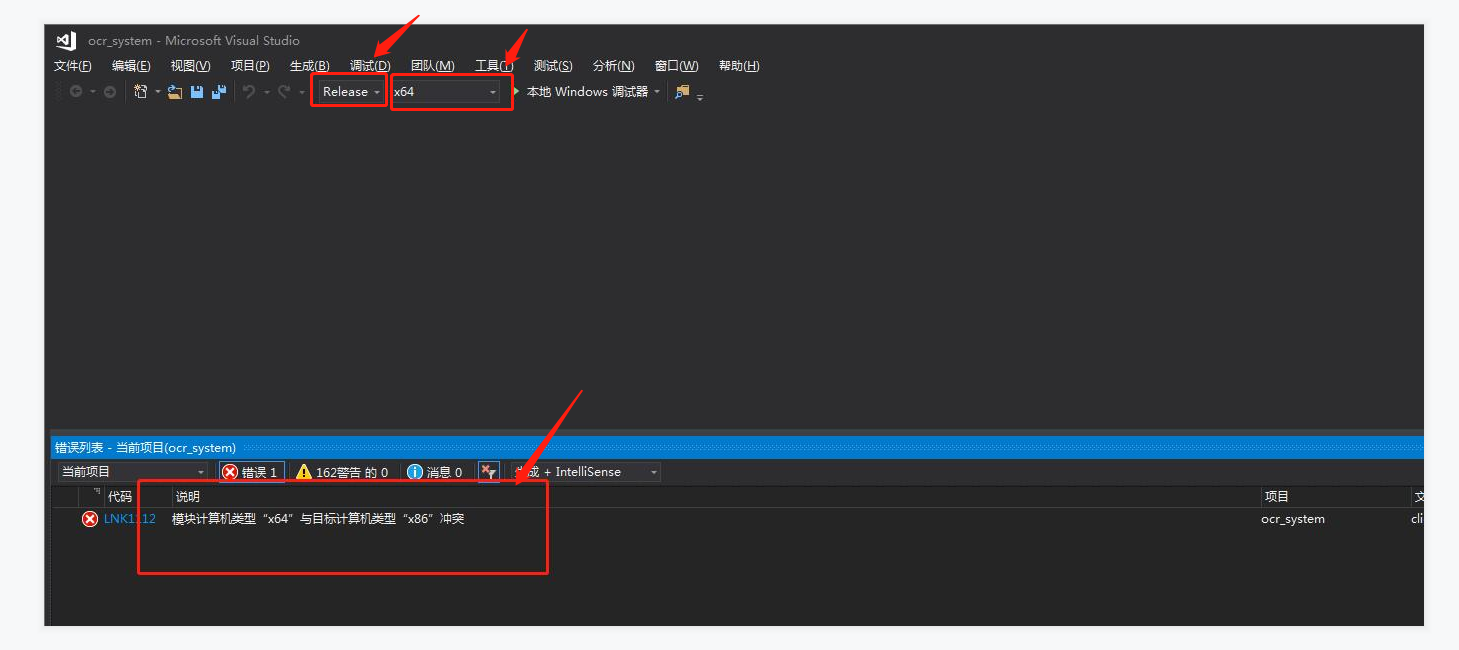The width and height of the screenshot is (1459, 650).
Task: Toggle the 消息 0 messages filter
Action: tap(435, 472)
